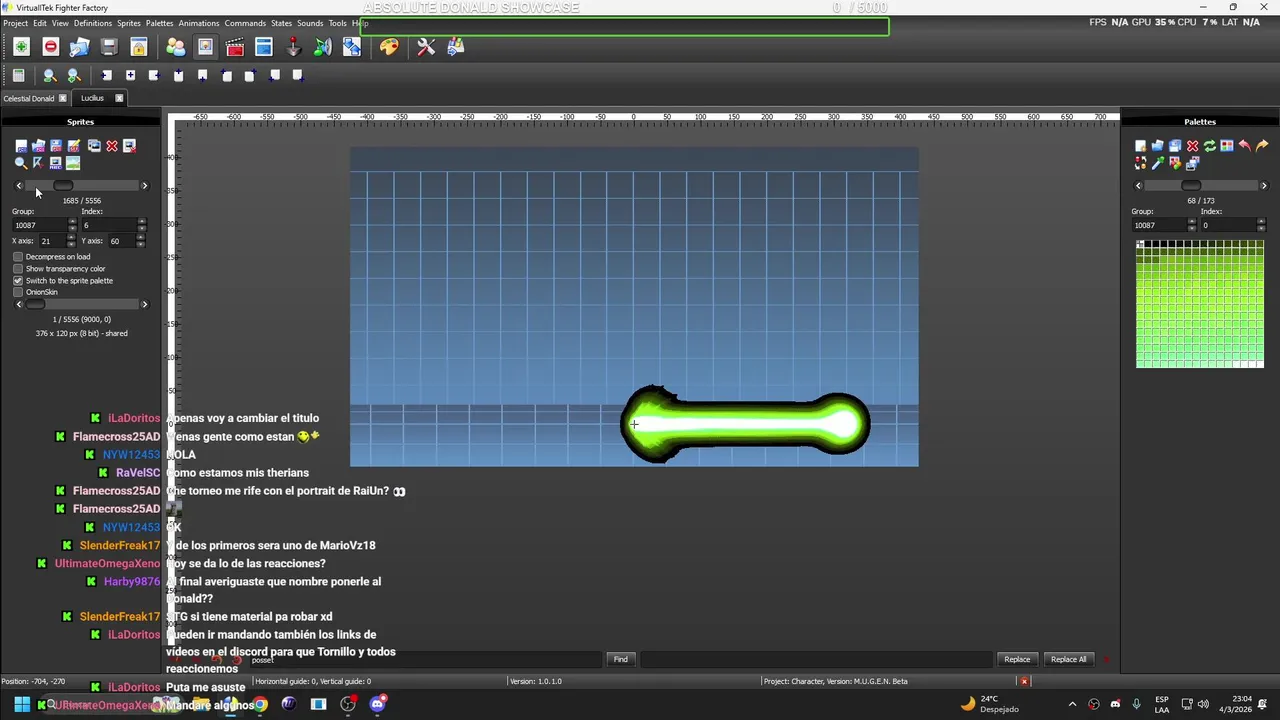Viewport: 1280px width, 720px height.
Task: Open Tools with the wrench and screwdriver icon
Action: coord(426,47)
